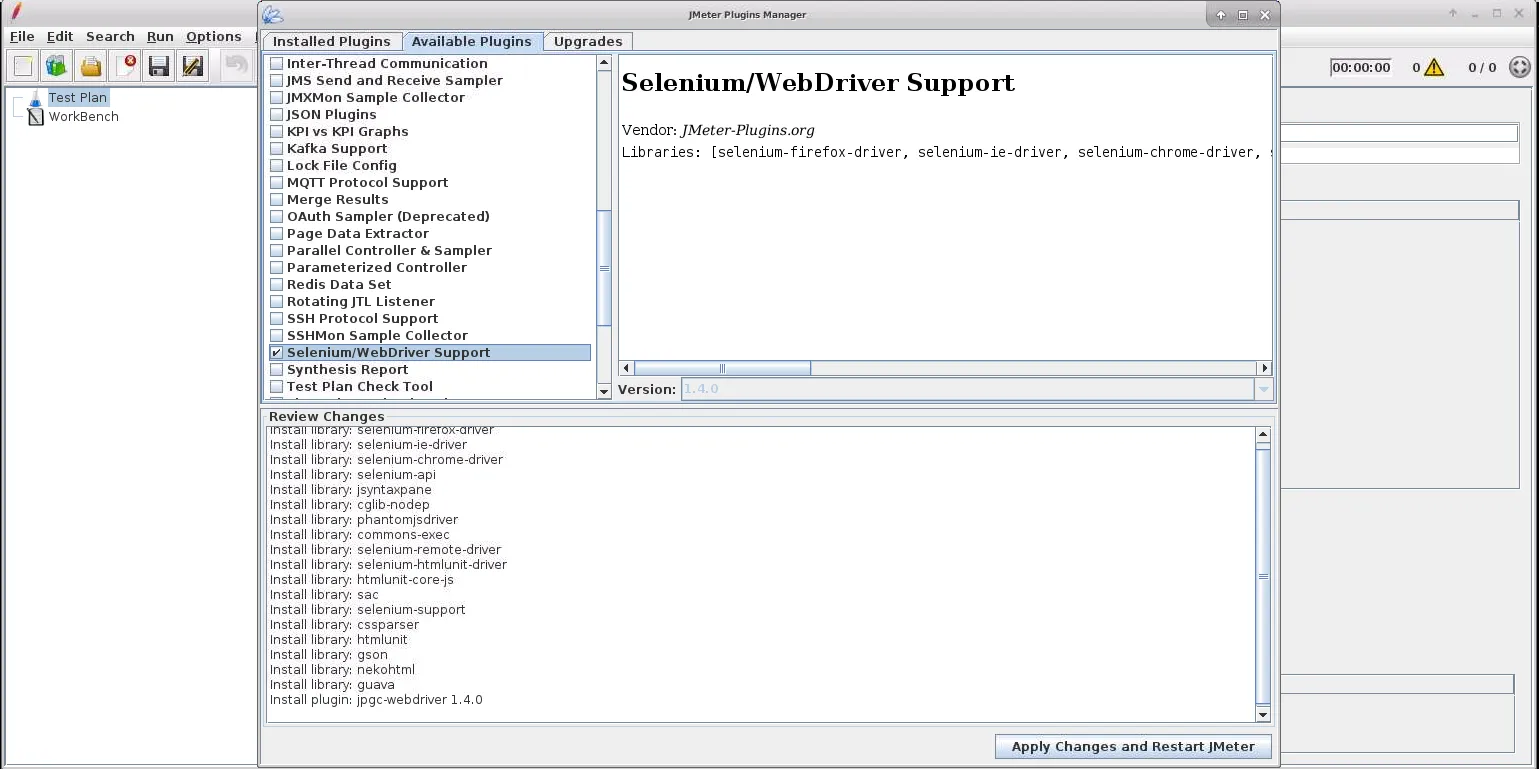Select the Test Plan Check Tool row

pos(430,387)
